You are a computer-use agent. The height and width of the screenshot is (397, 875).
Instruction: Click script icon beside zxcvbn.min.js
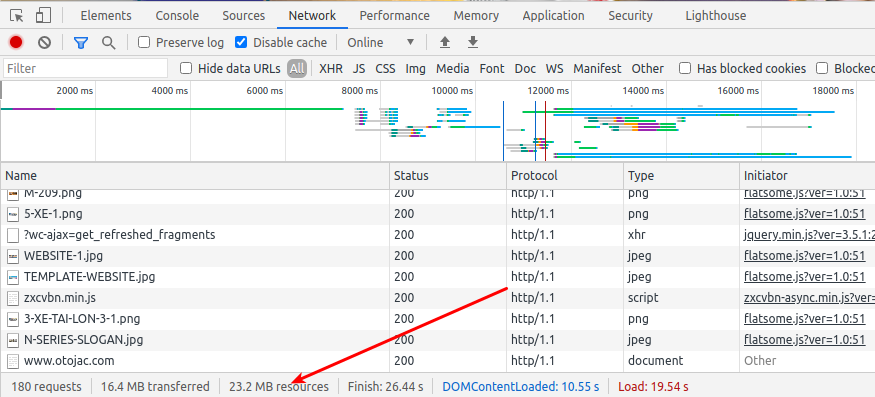[13, 298]
